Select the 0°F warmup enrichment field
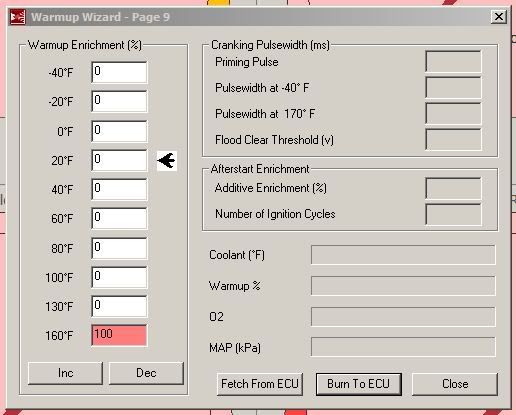 [119, 131]
